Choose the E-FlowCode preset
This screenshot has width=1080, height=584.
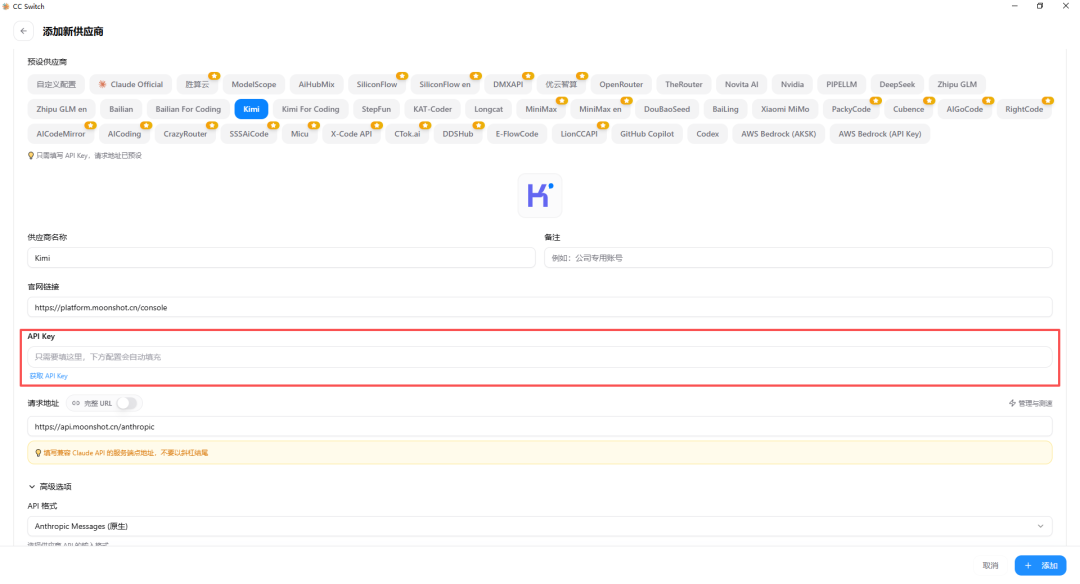[x=517, y=134]
